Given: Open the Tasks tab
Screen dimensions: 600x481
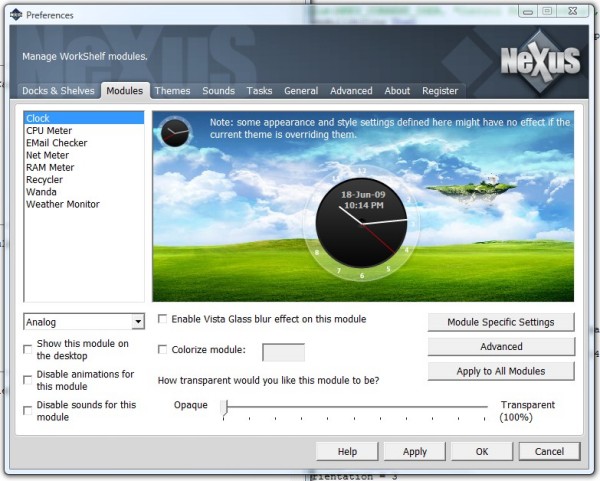Looking at the screenshot, I should click(x=259, y=91).
